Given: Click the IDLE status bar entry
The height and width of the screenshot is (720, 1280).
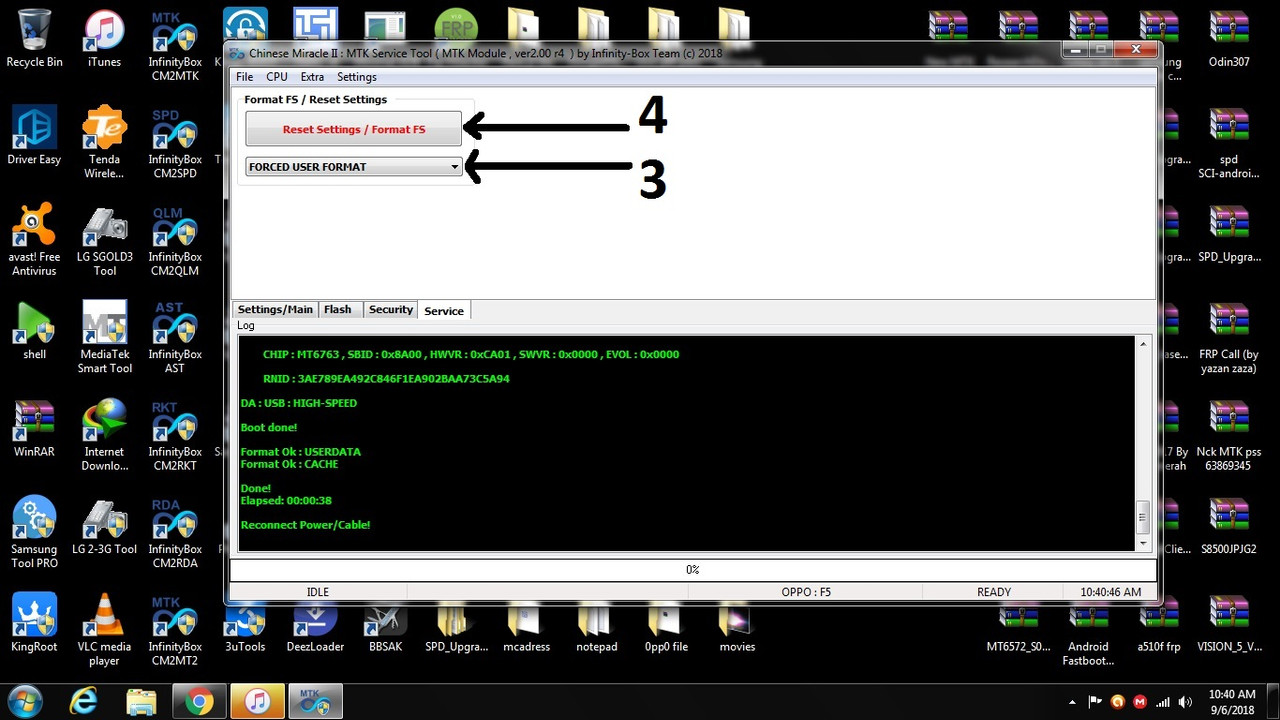Looking at the screenshot, I should pos(318,592).
